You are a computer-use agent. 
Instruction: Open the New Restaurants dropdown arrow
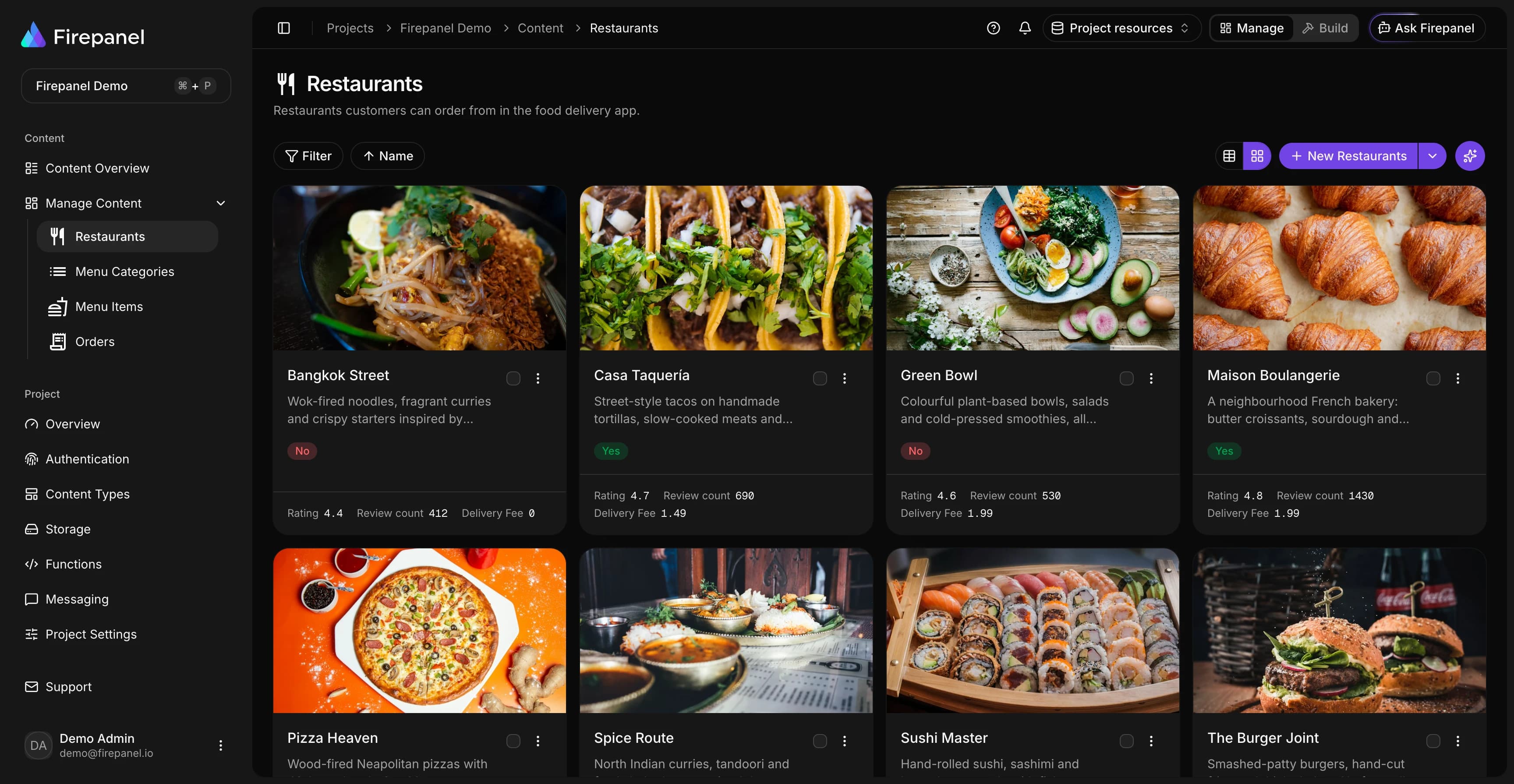coord(1433,156)
